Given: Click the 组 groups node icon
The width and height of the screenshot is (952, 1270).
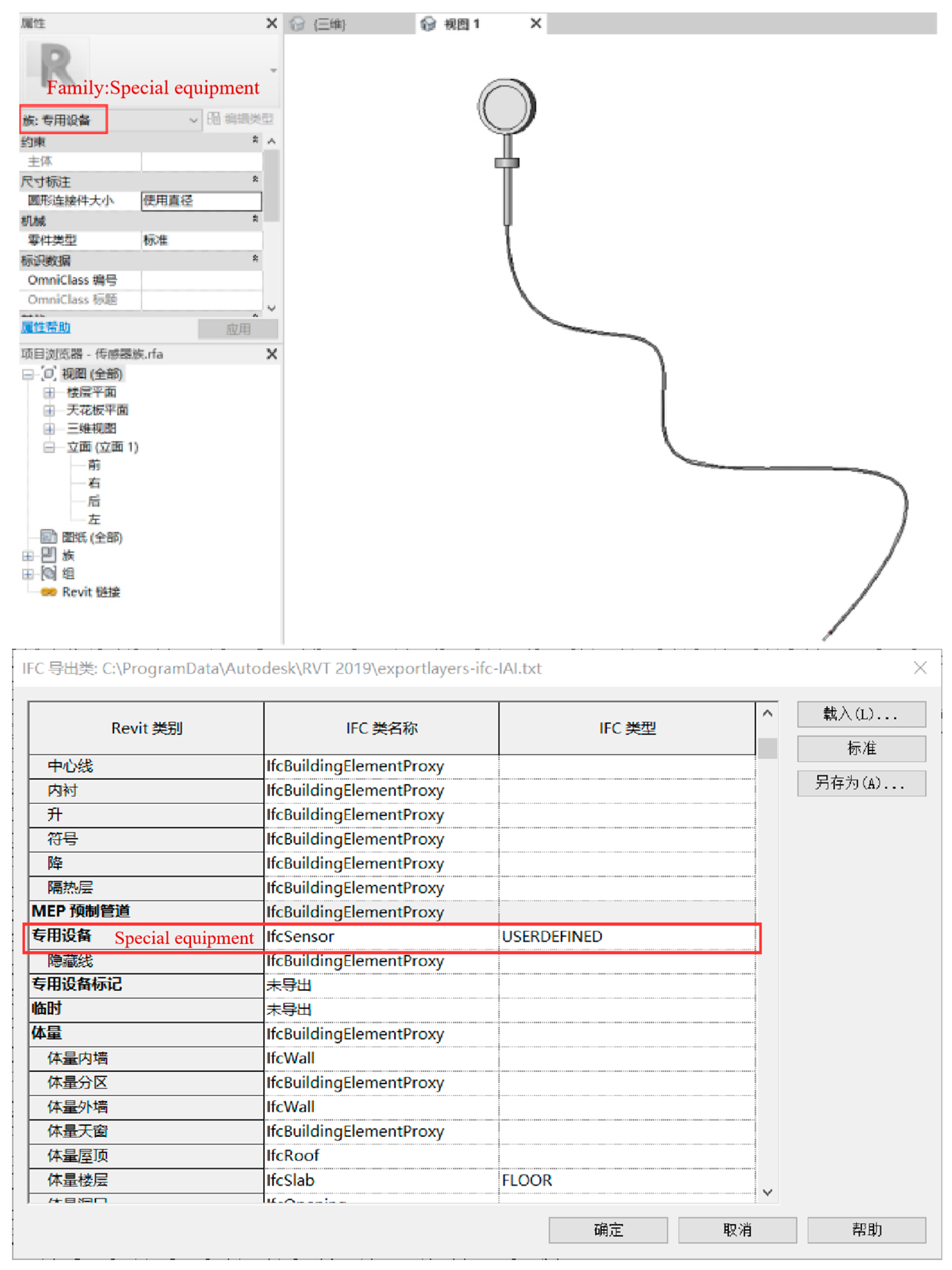Looking at the screenshot, I should (48, 573).
